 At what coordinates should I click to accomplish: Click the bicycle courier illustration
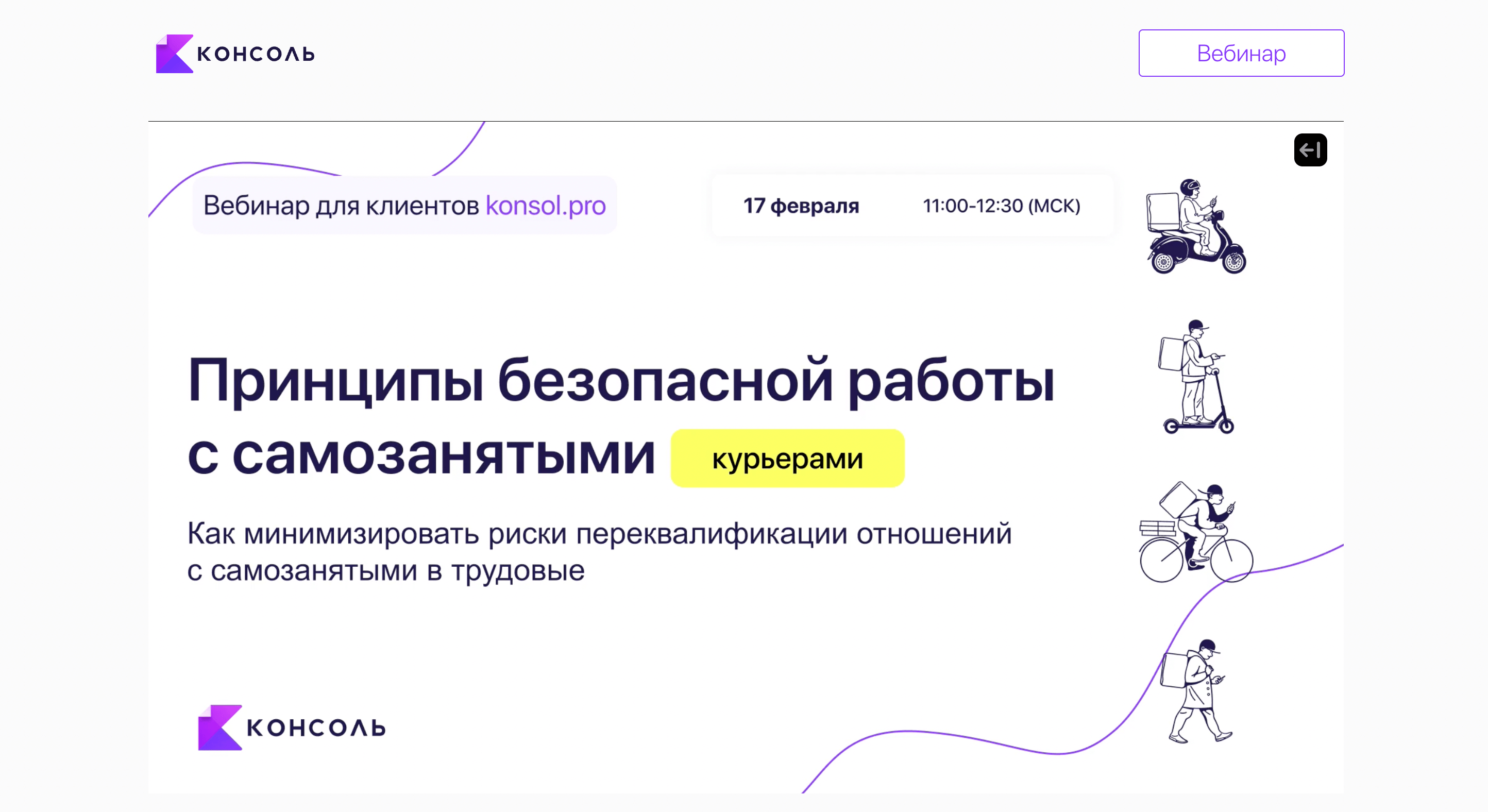point(1196,532)
